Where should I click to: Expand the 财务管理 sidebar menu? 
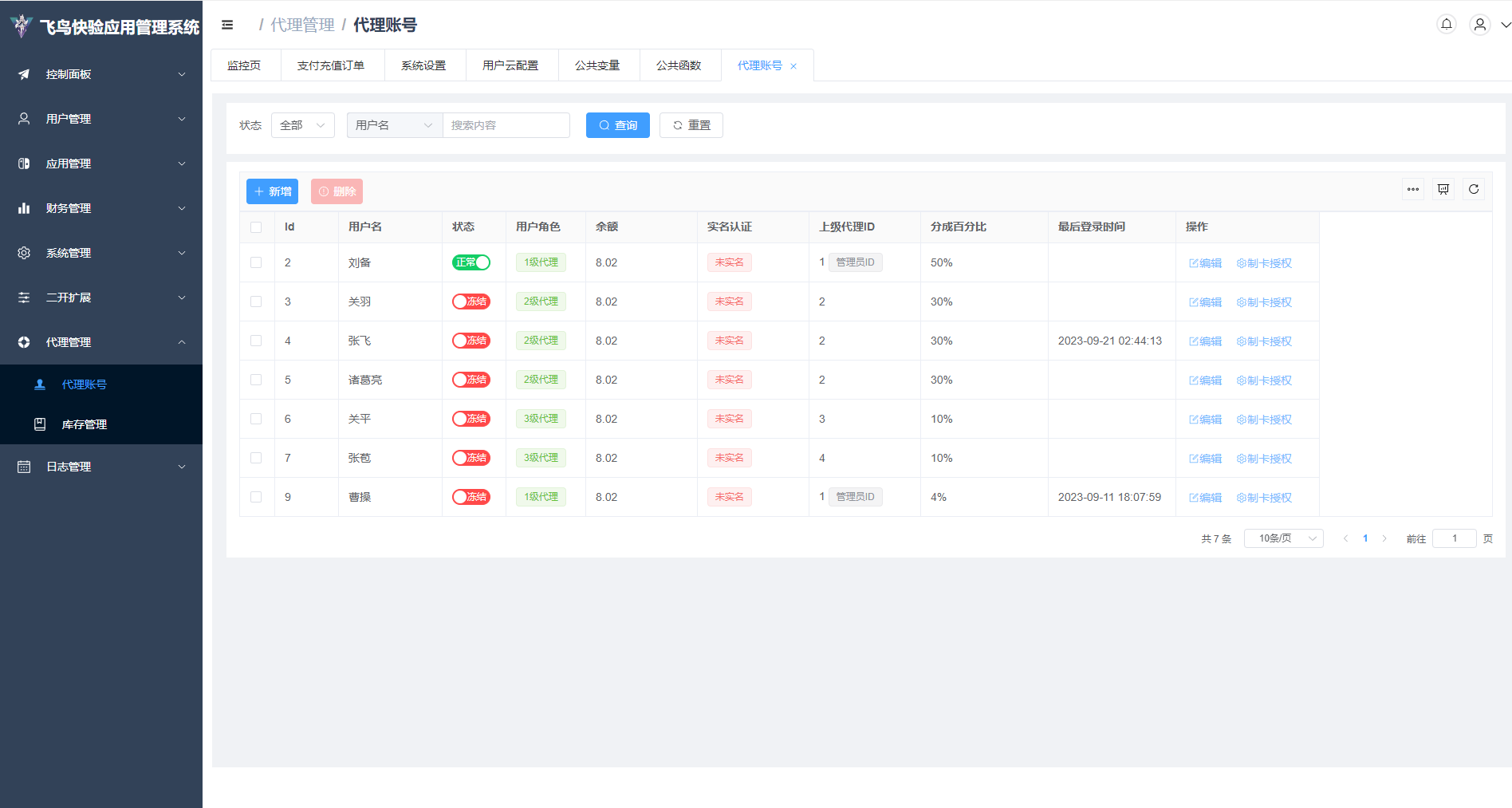click(x=101, y=208)
